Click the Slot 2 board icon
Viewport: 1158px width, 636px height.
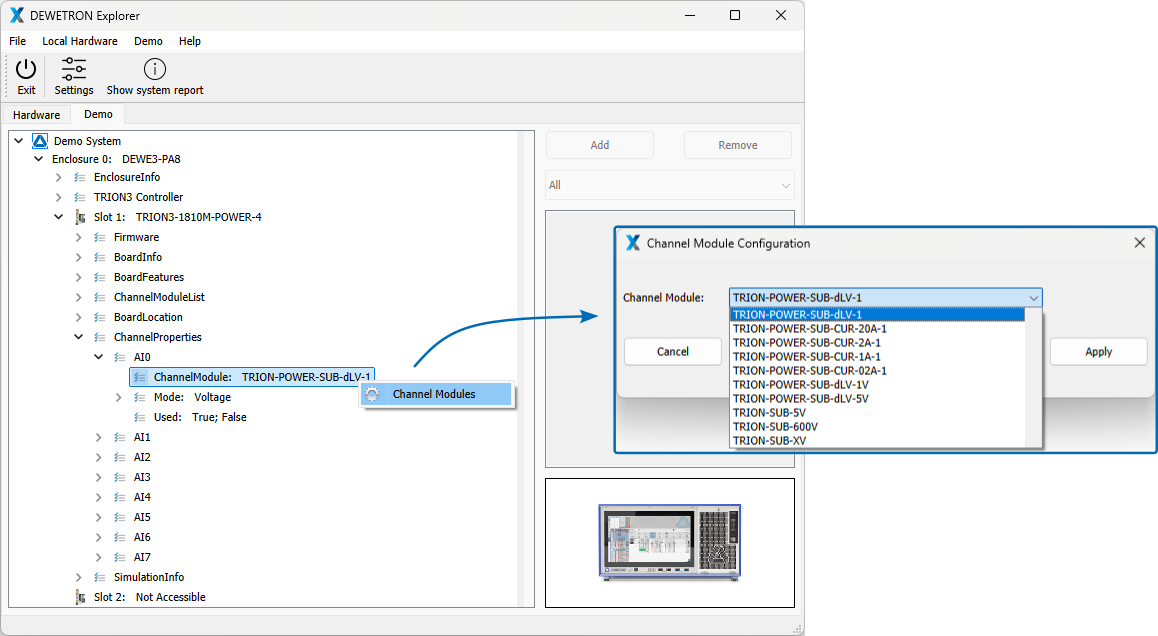coord(80,597)
